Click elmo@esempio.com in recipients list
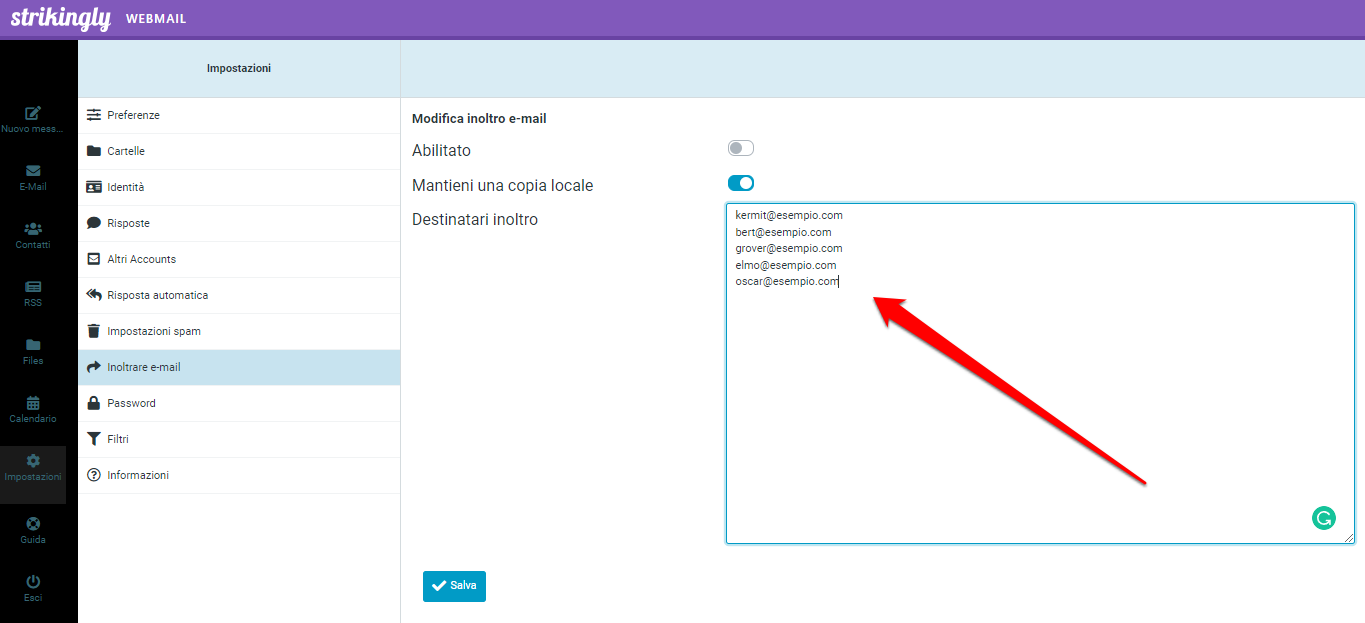This screenshot has height=623, width=1365. tap(785, 265)
